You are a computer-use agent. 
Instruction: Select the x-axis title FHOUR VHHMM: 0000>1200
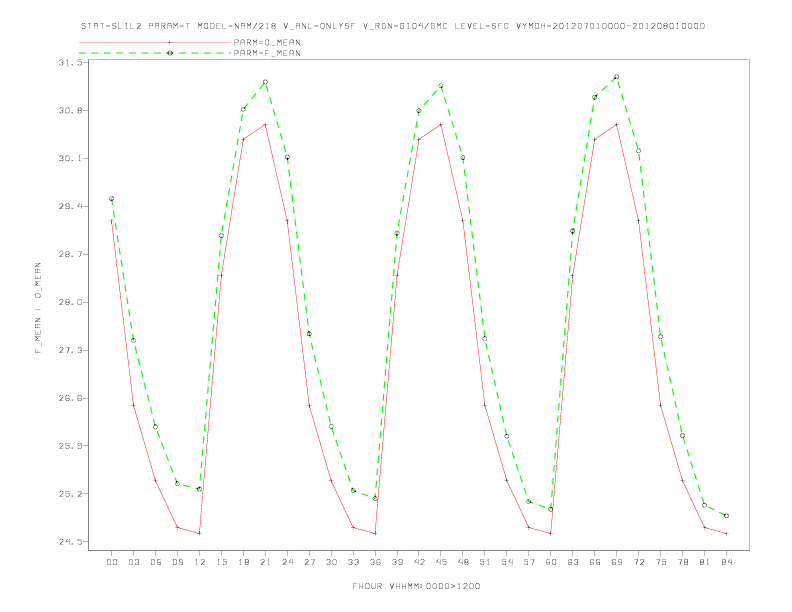click(416, 586)
